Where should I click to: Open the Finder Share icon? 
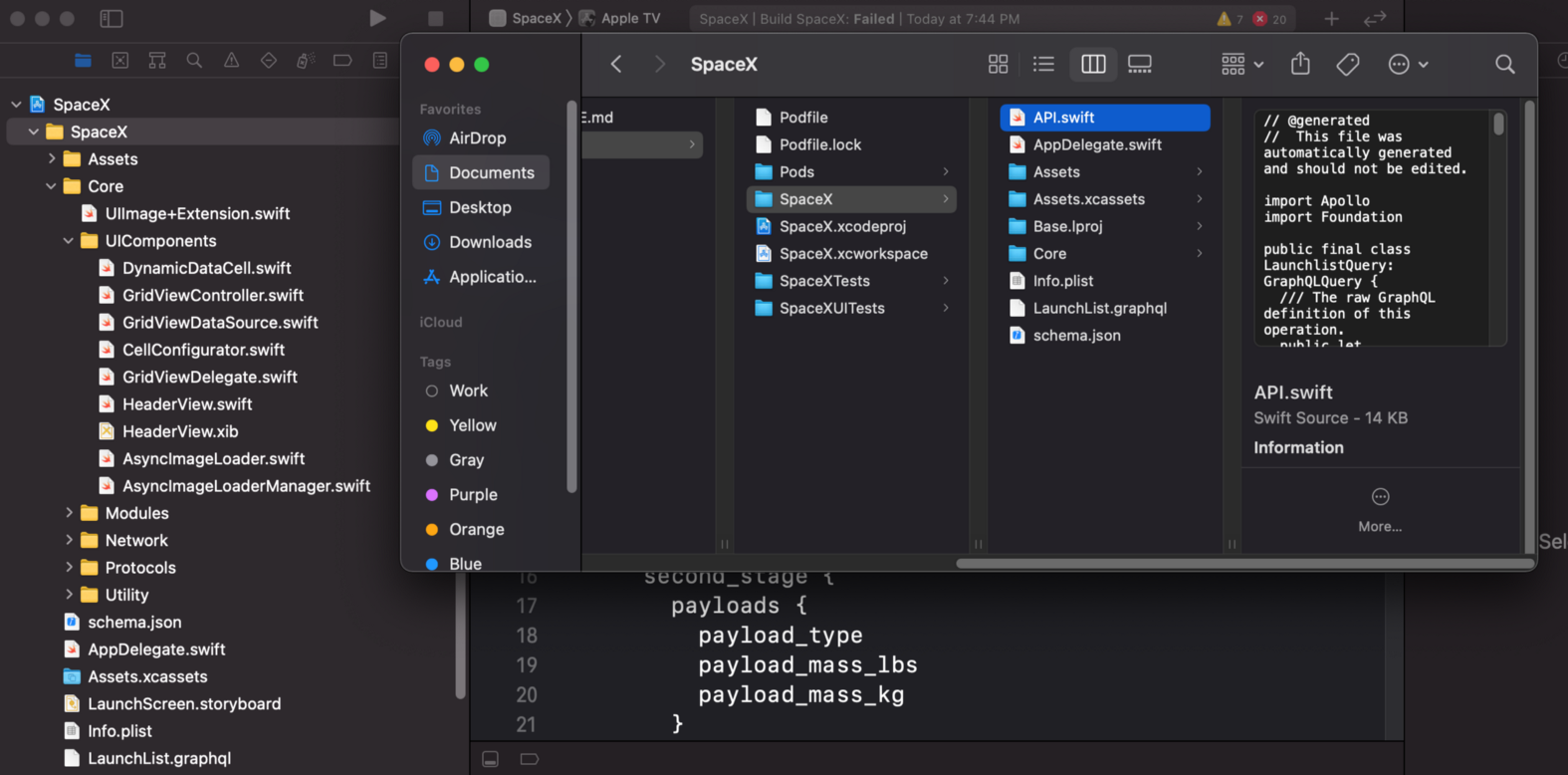[x=1300, y=64]
